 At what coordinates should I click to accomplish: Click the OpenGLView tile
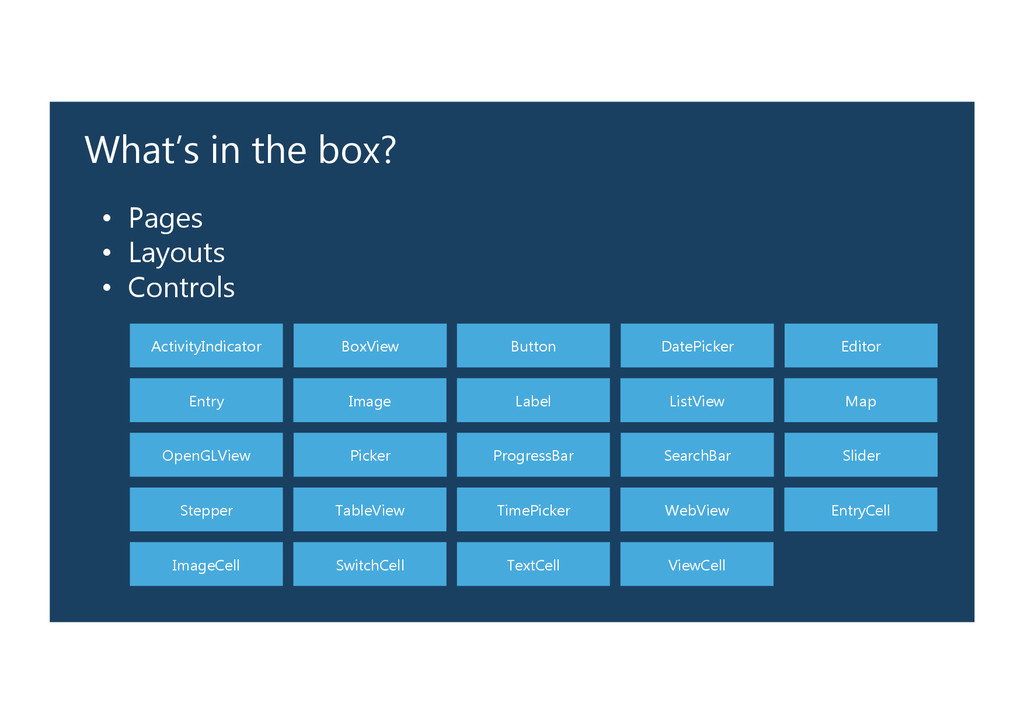click(x=206, y=454)
